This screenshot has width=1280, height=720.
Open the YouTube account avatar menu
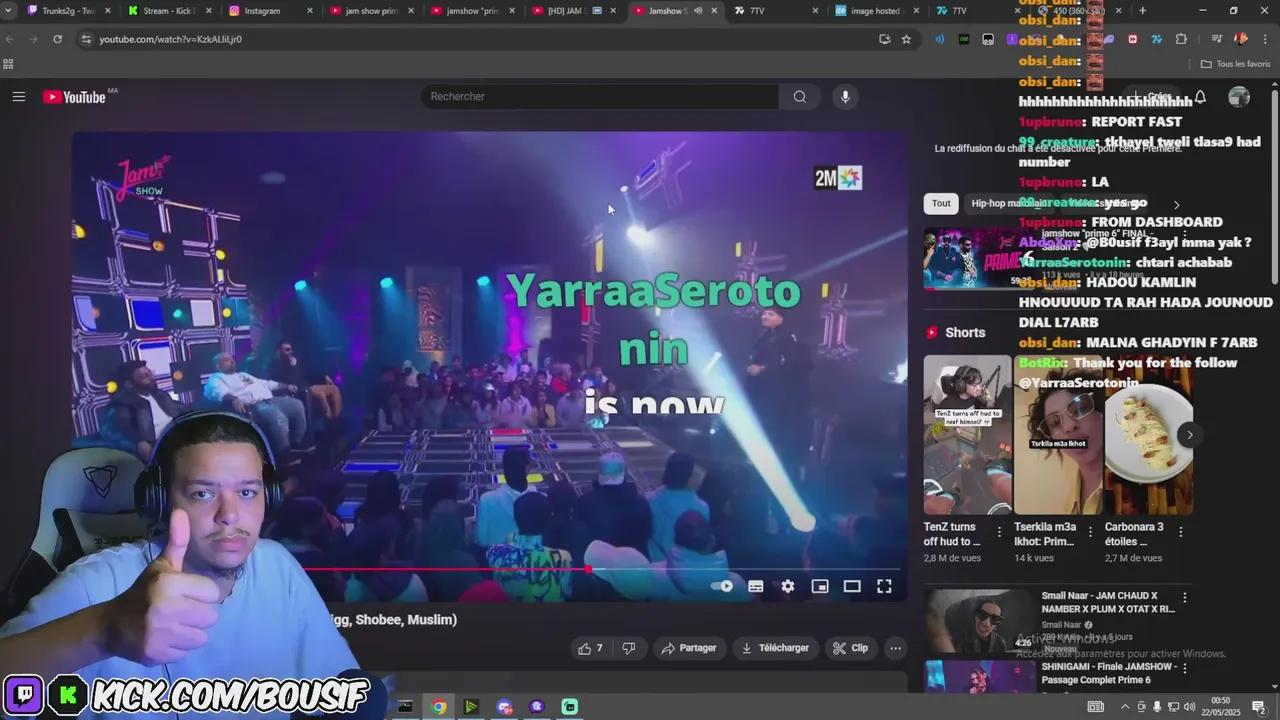pyautogui.click(x=1239, y=97)
